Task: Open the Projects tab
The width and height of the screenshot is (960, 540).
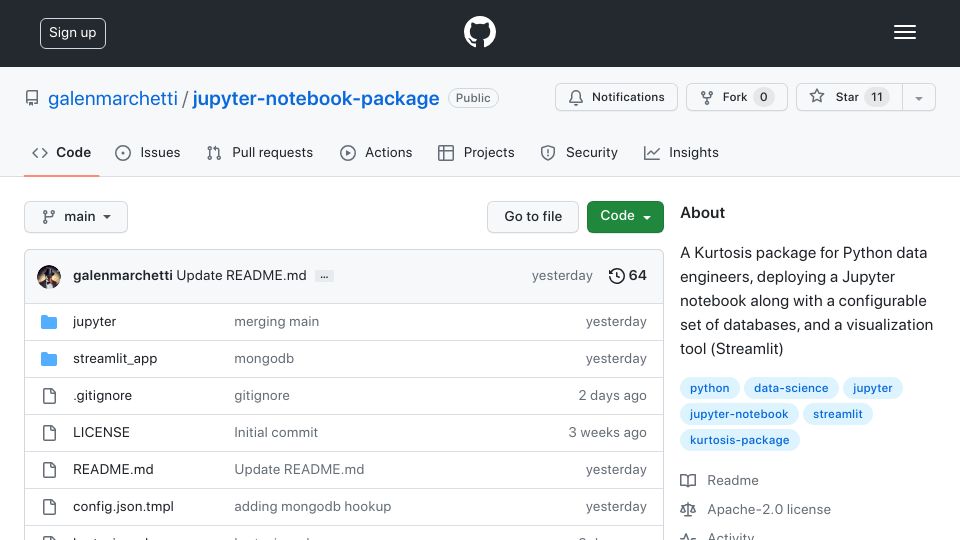Action: tap(476, 152)
